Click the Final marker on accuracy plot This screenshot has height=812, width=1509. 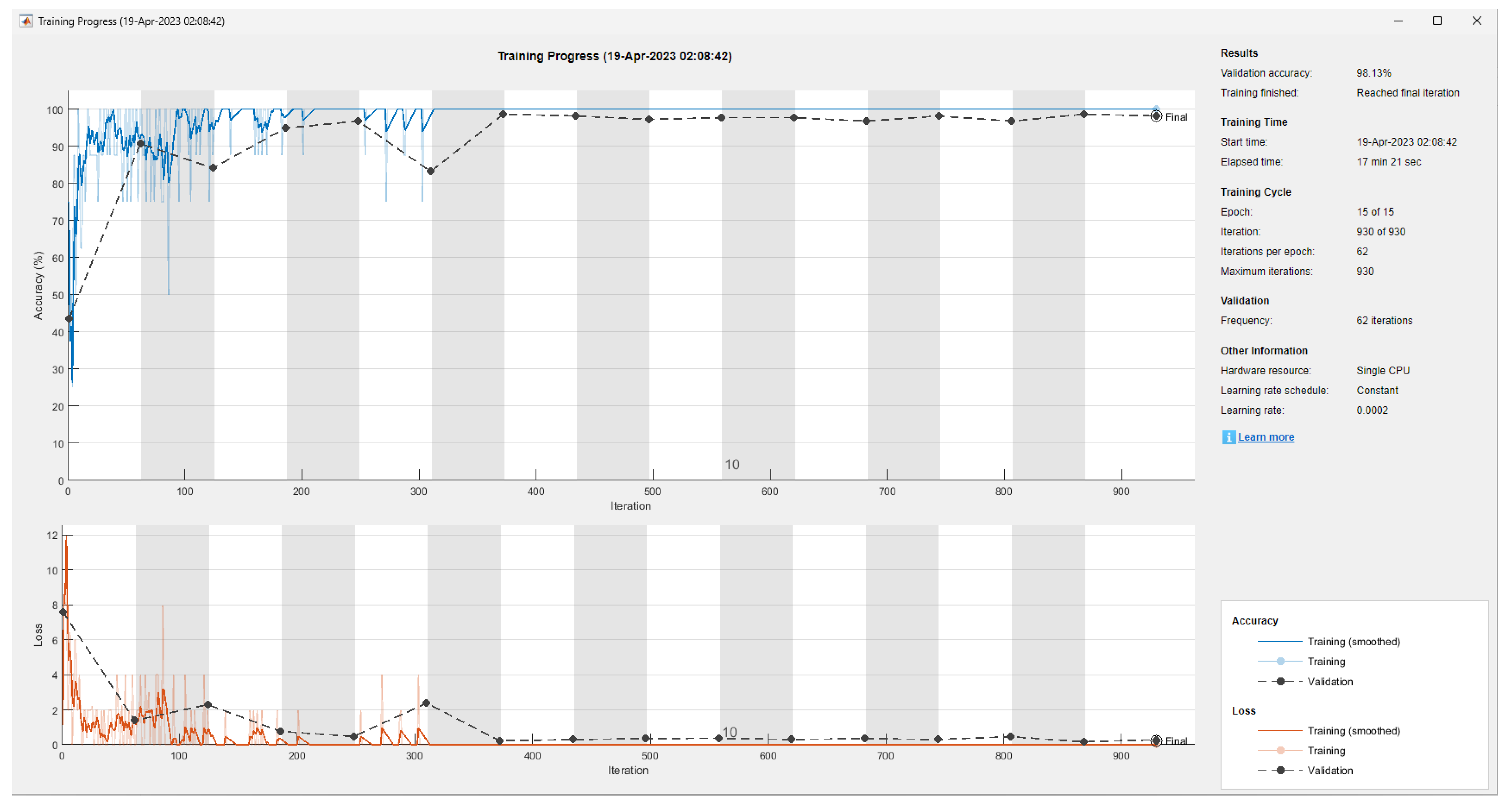pos(1156,116)
